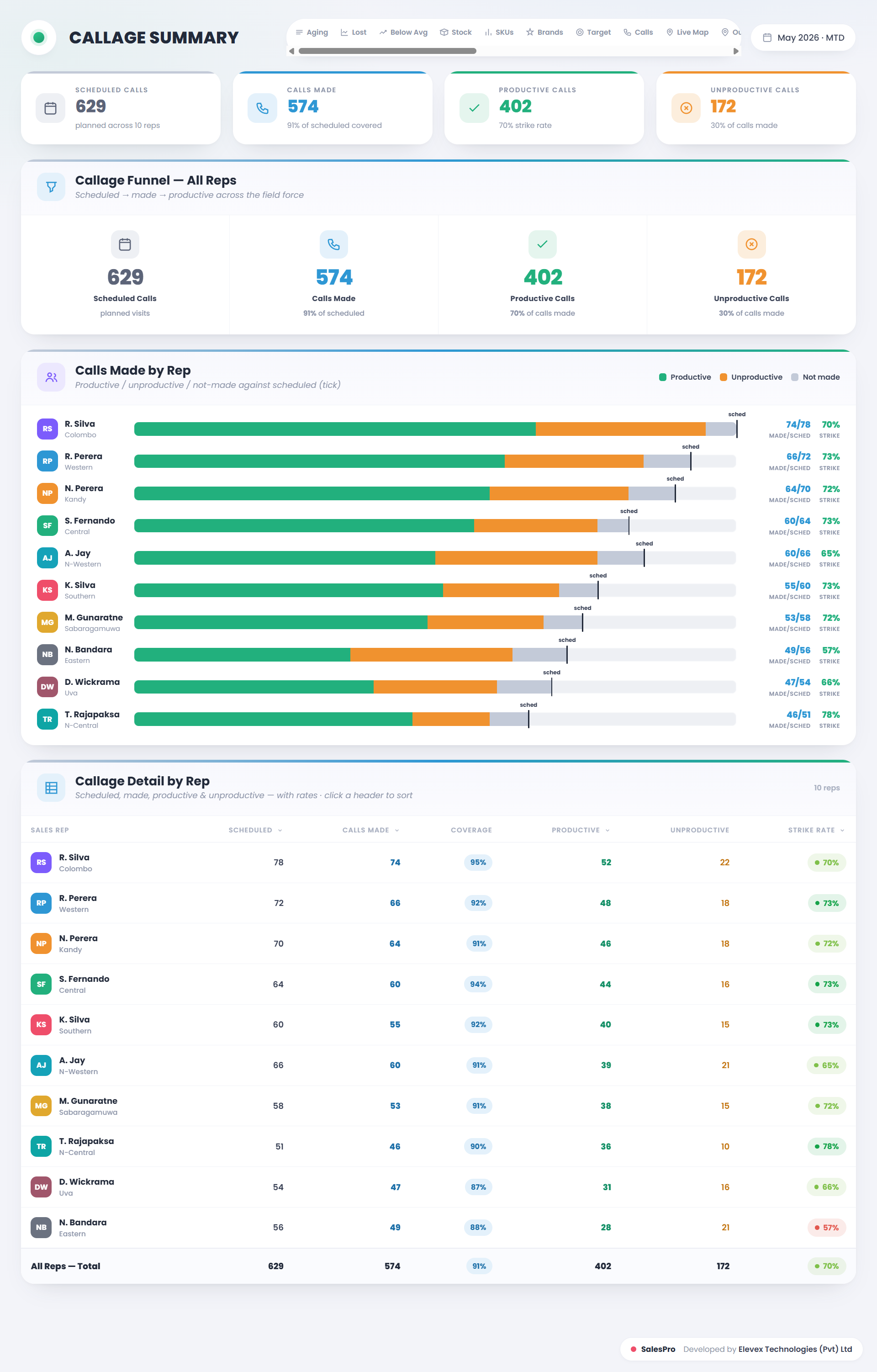Click the AJ avatar in the bar chart
The width and height of the screenshot is (877, 1372).
pyautogui.click(x=47, y=558)
